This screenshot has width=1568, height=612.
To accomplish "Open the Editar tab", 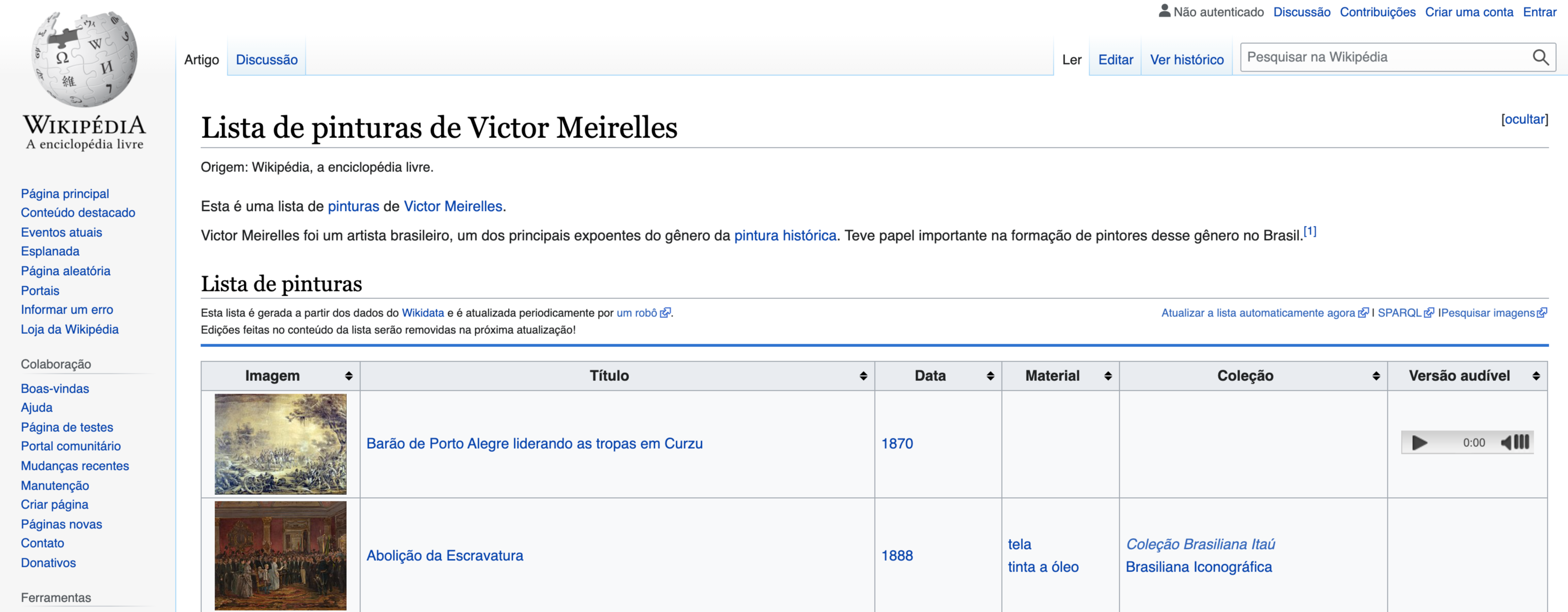I will coord(1115,60).
